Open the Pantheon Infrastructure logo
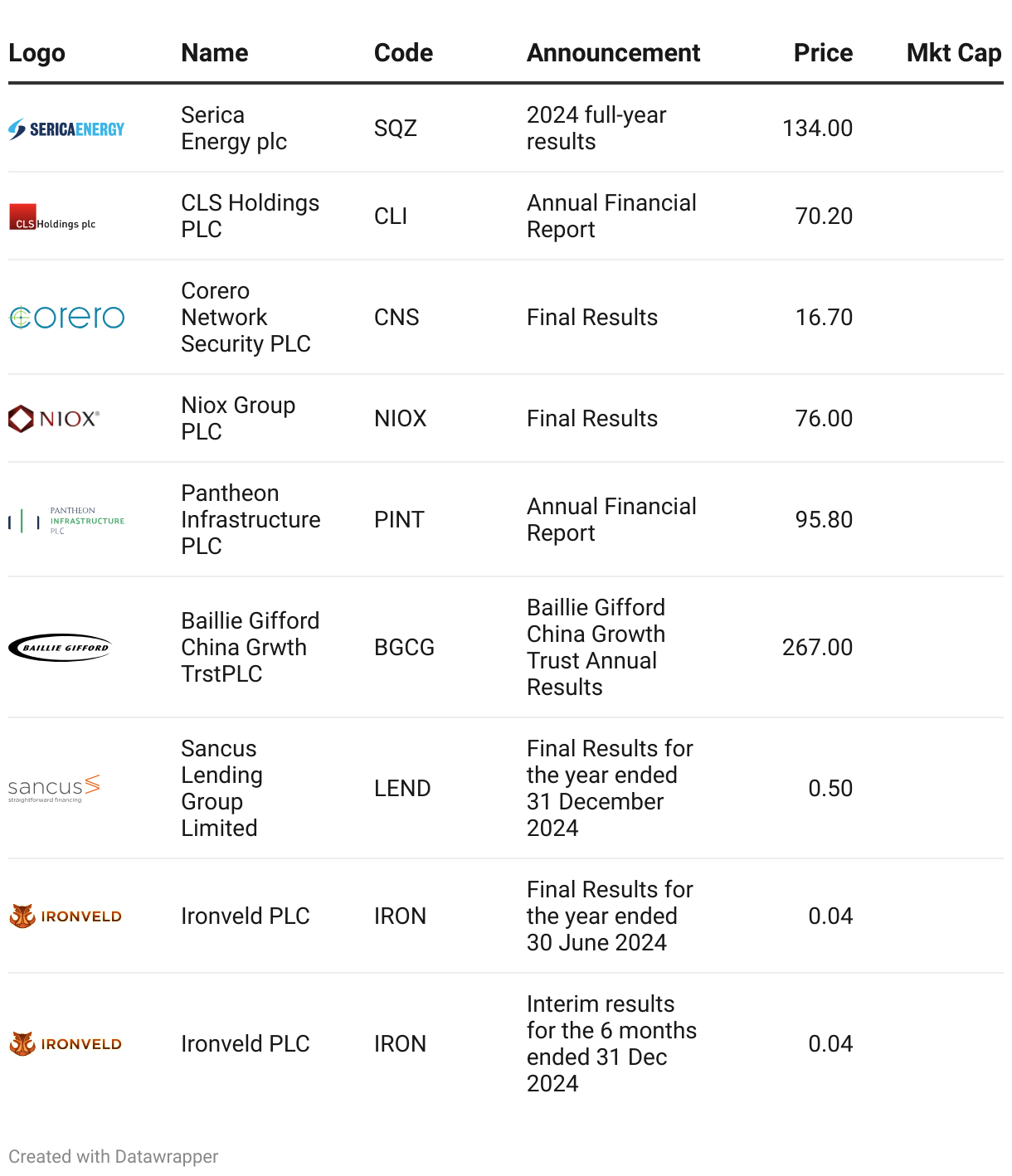This screenshot has height=1176, width=1012. click(66, 520)
